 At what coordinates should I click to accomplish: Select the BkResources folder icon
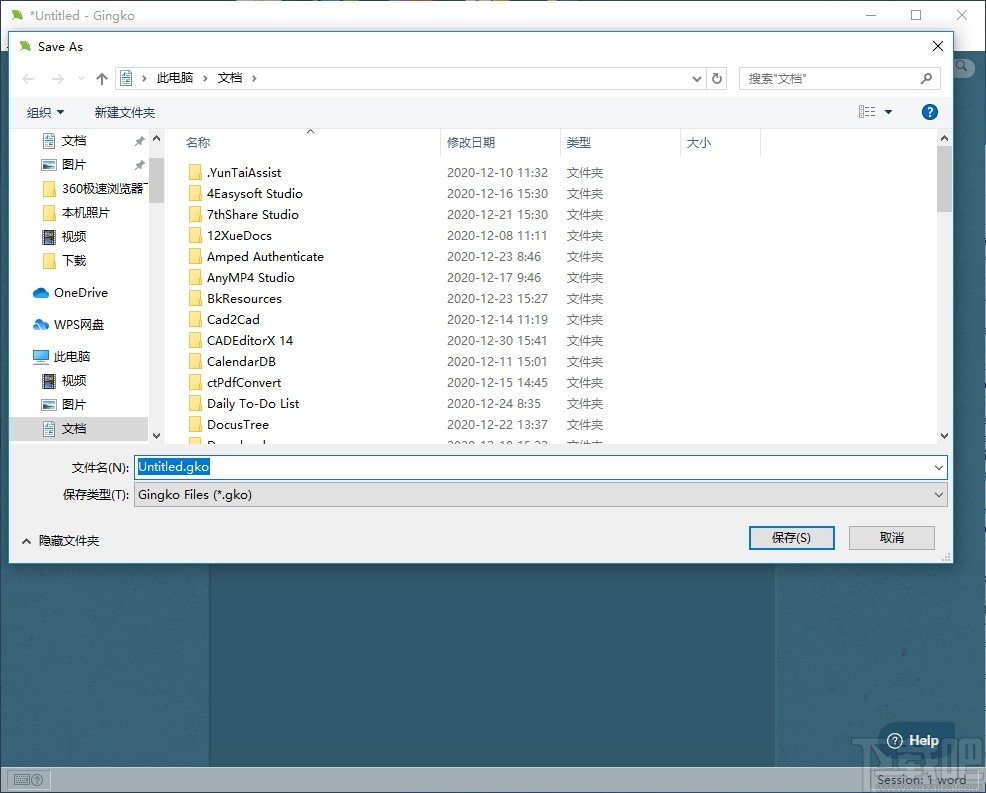[196, 299]
